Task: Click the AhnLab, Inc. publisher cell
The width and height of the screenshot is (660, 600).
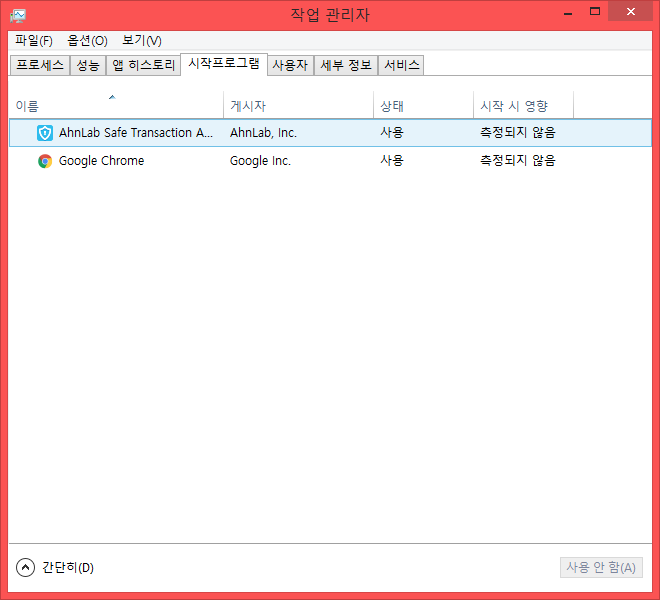Action: click(x=263, y=133)
